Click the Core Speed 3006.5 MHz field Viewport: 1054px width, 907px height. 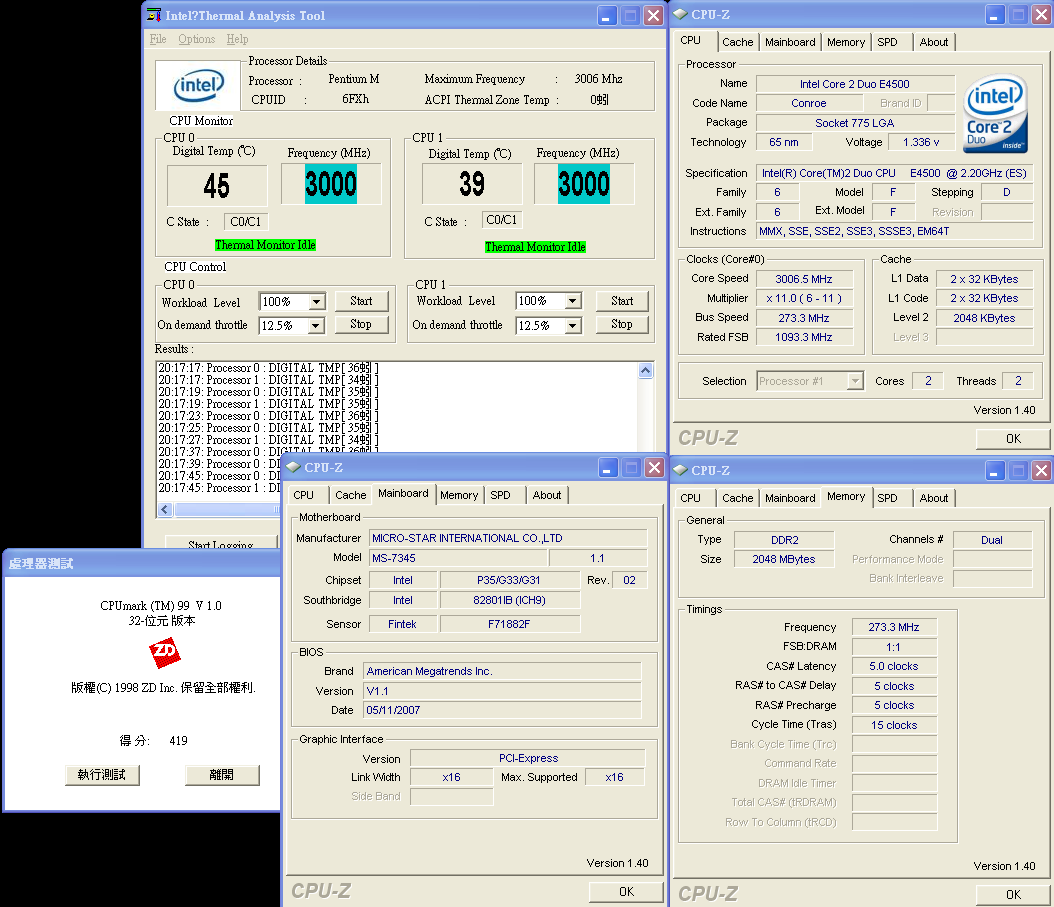[x=804, y=279]
